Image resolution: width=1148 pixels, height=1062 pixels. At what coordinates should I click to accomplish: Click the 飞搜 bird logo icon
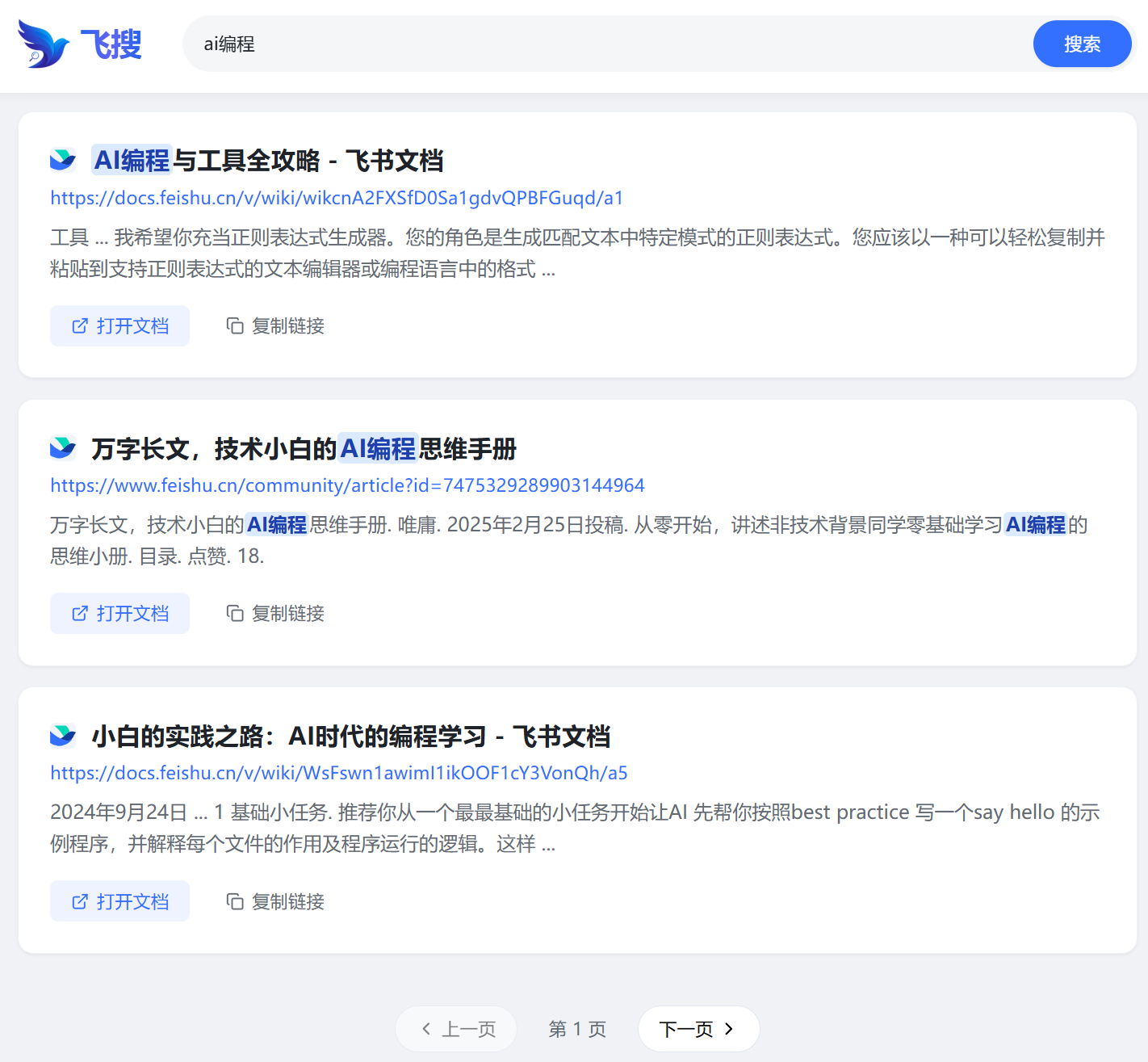click(44, 44)
